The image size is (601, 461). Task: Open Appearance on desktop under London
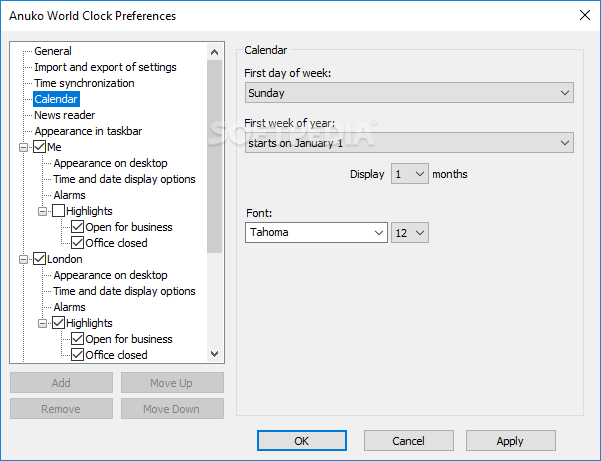tap(110, 275)
